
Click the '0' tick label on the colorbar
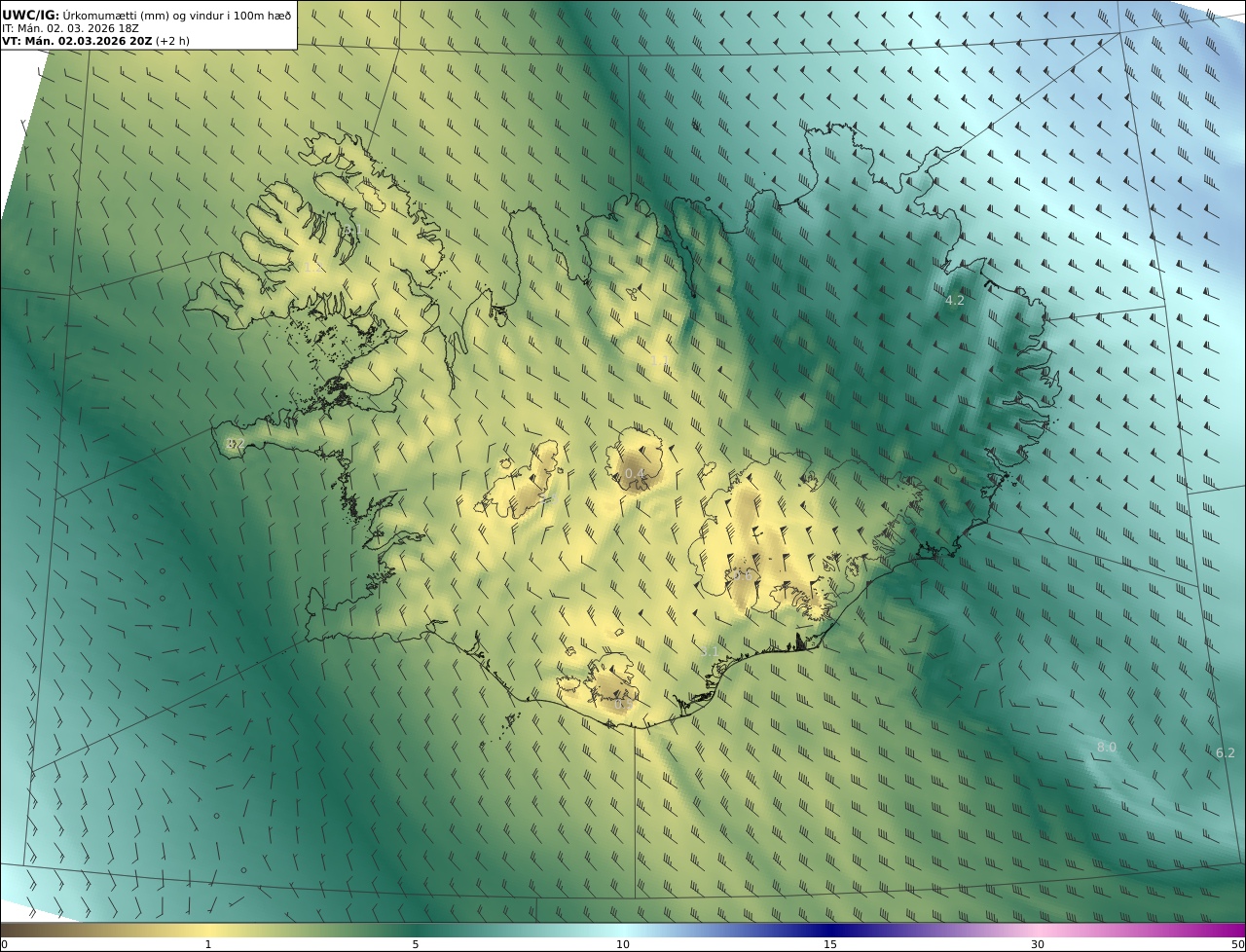click(x=4, y=945)
